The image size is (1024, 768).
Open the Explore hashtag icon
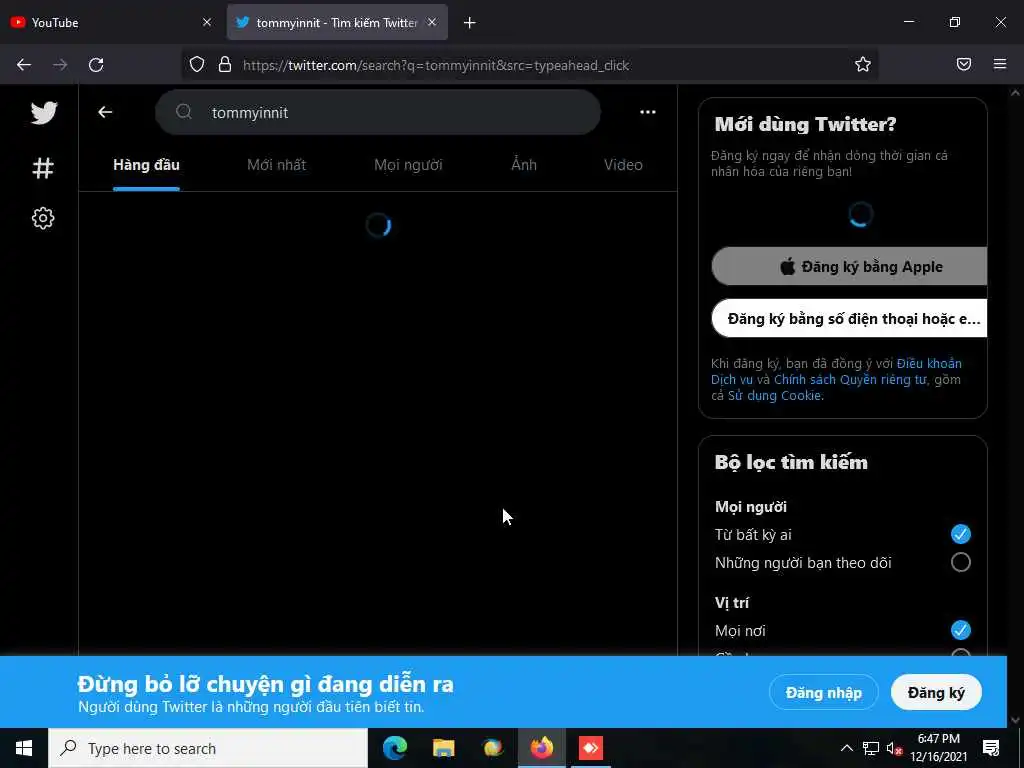click(43, 168)
